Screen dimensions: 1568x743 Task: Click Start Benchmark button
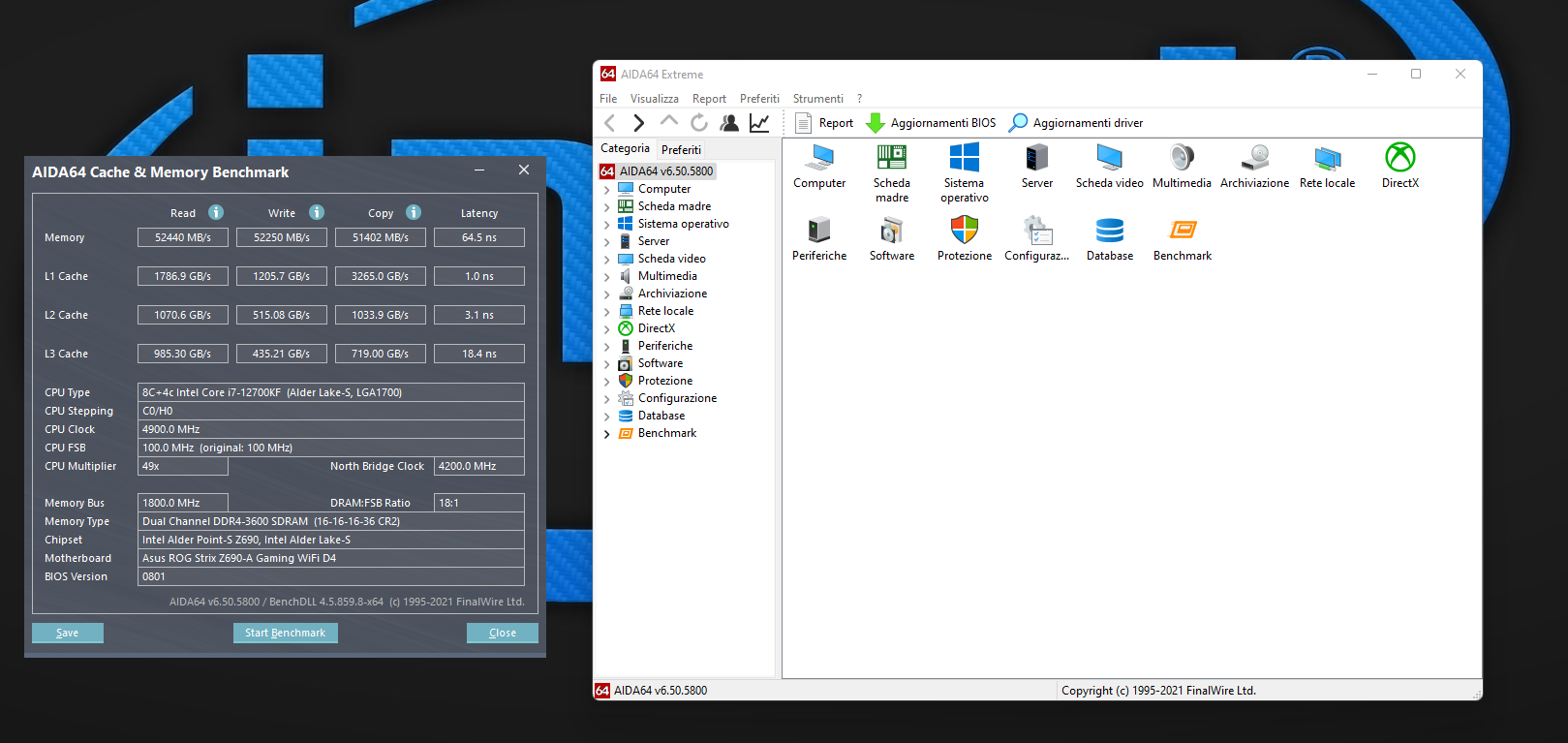click(x=285, y=633)
